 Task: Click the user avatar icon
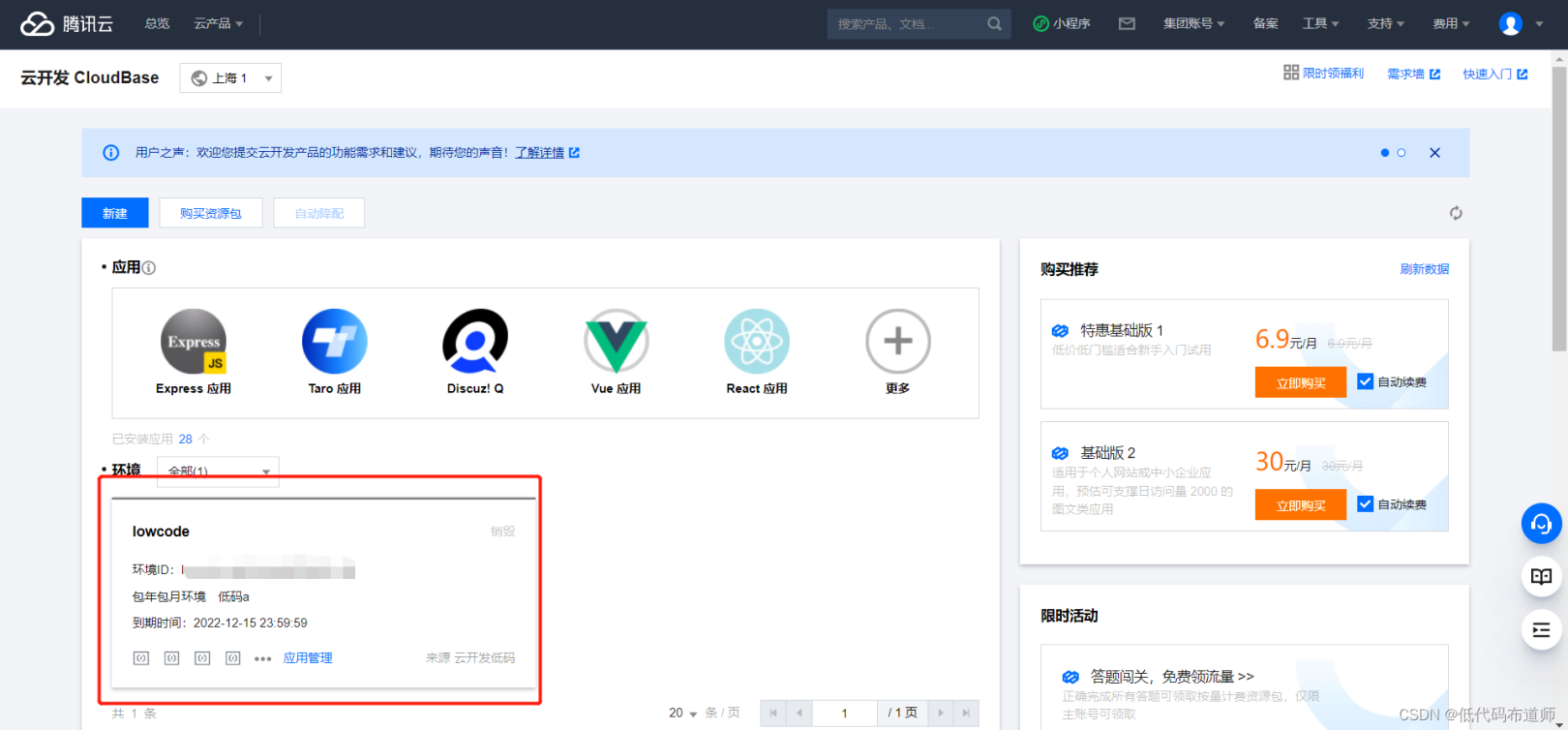tap(1511, 24)
